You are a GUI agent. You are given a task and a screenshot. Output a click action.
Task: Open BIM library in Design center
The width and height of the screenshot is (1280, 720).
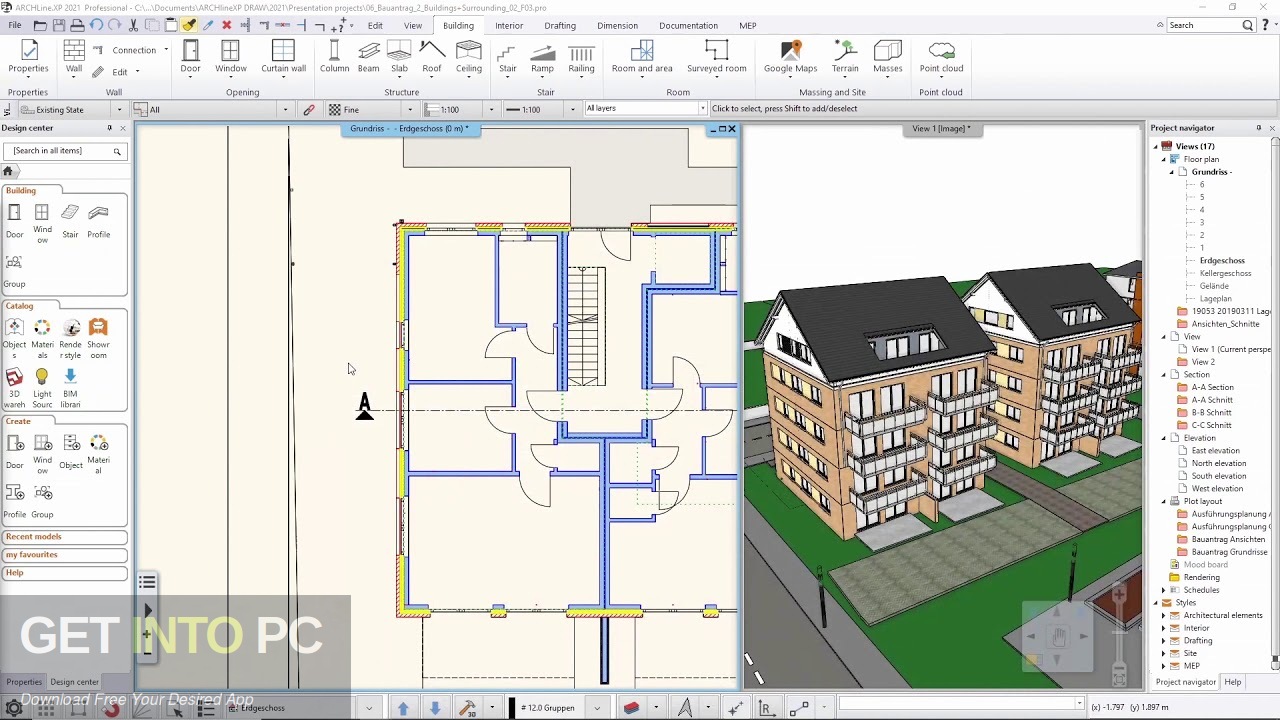(x=70, y=385)
